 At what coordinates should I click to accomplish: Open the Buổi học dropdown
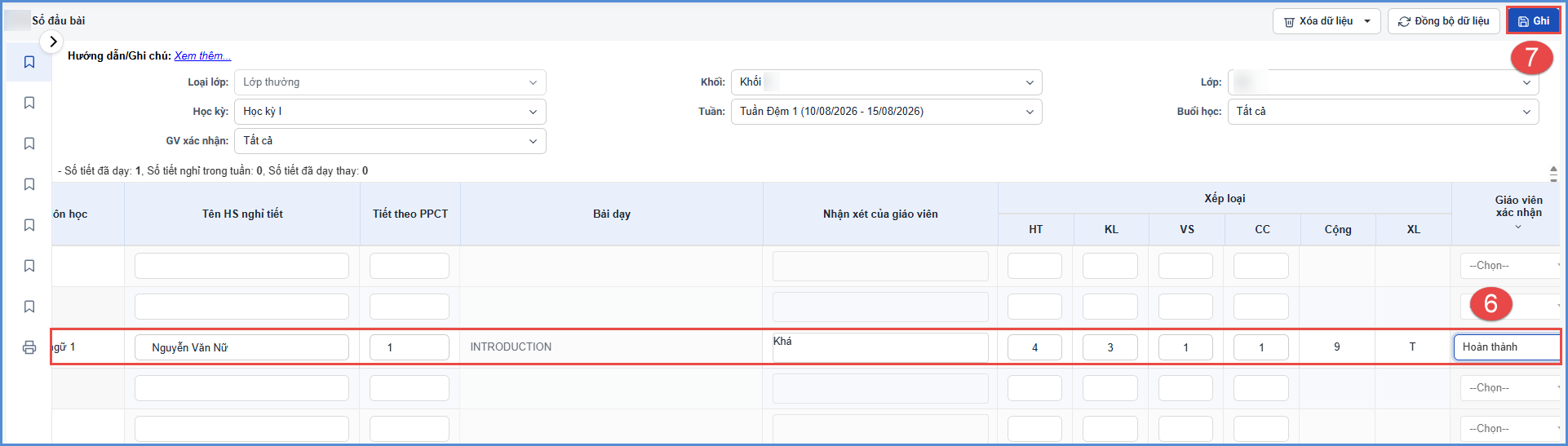tap(1383, 112)
